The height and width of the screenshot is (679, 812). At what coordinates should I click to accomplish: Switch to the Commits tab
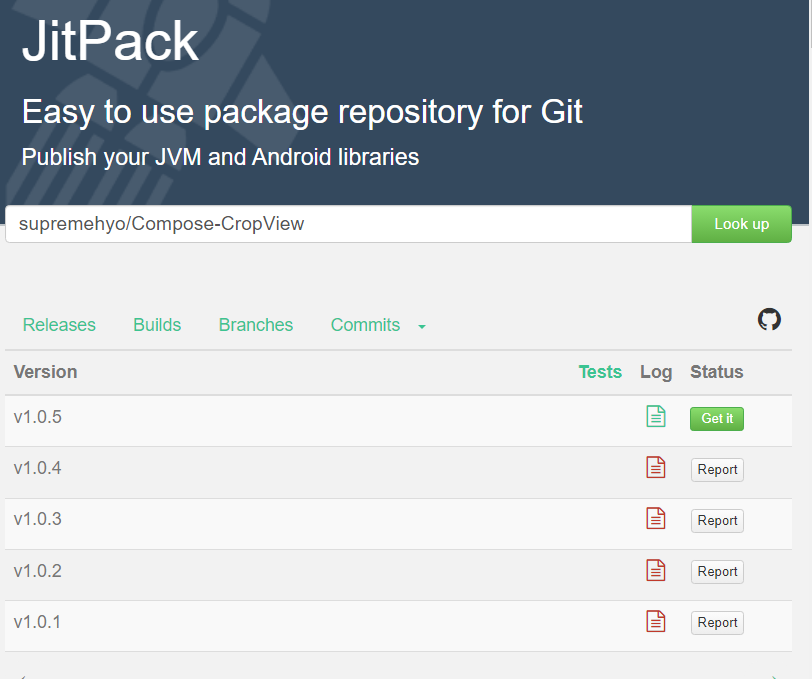[365, 325]
